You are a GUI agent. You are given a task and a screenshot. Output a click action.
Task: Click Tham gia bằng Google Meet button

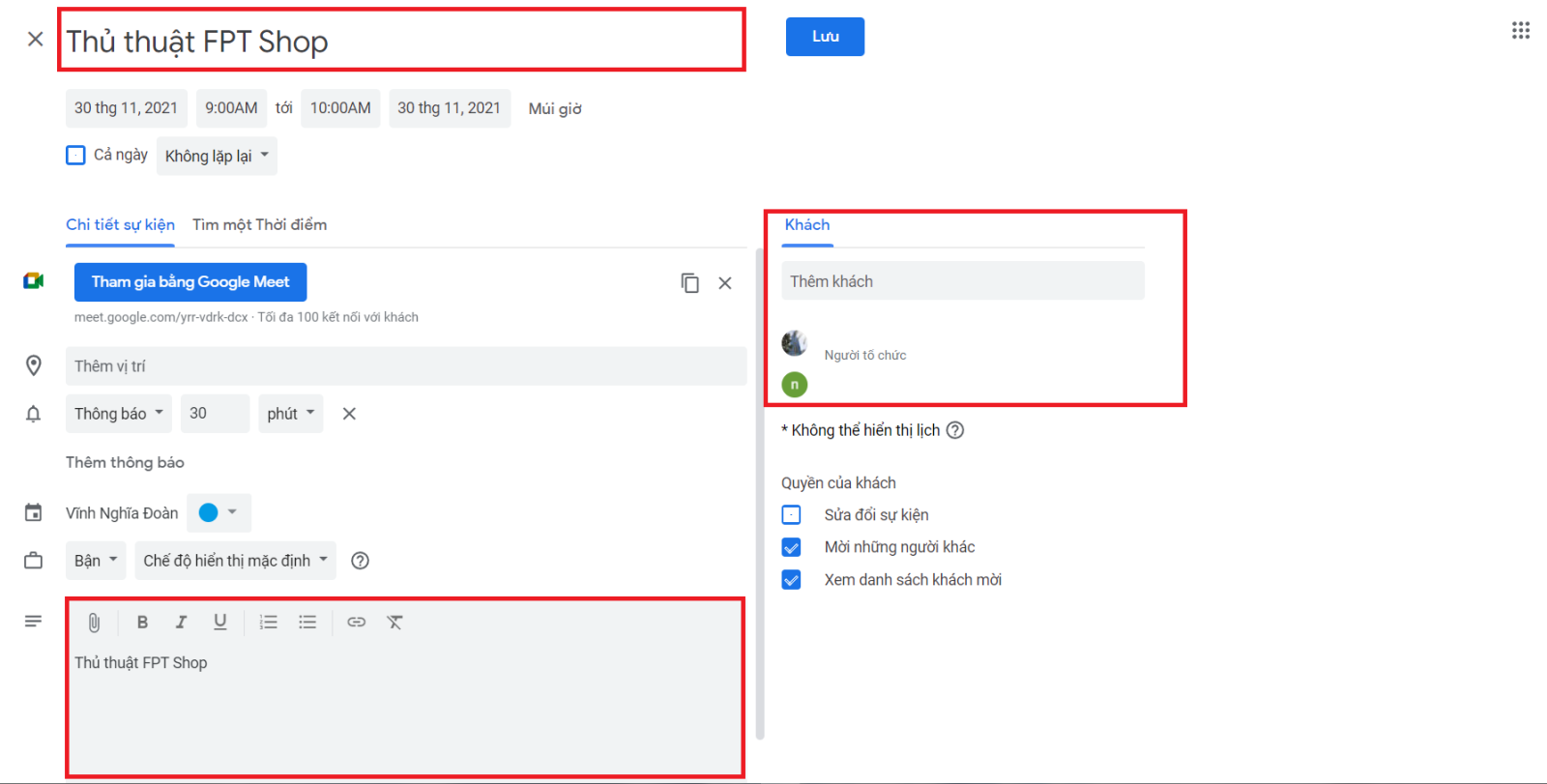190,282
